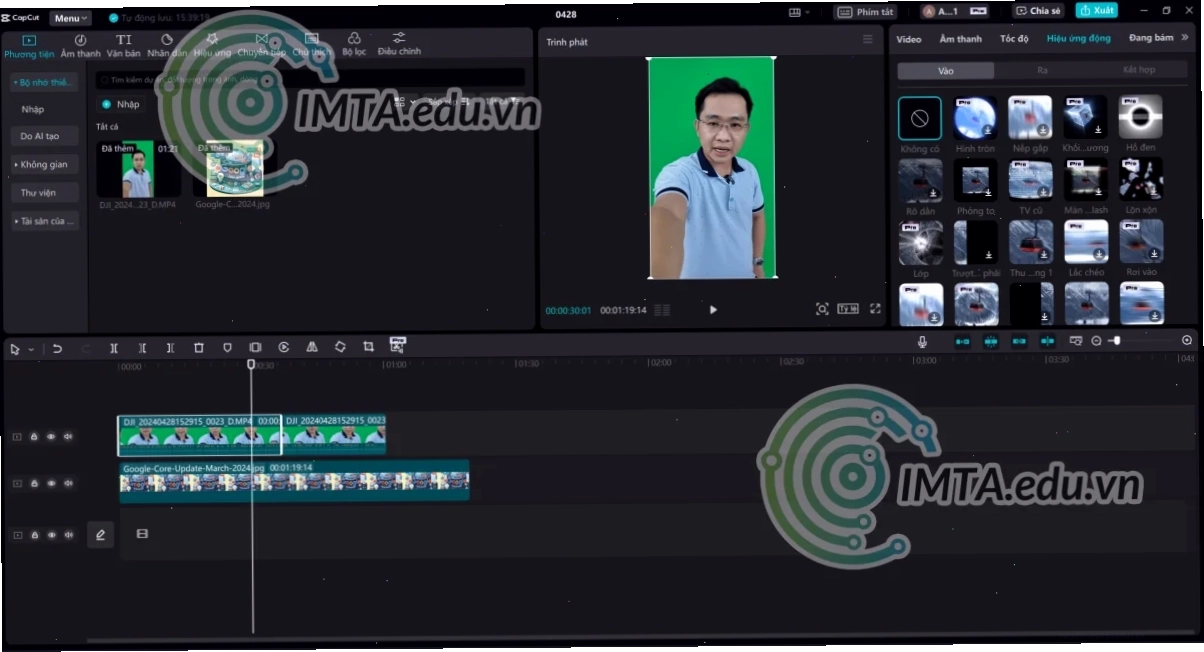Image resolution: width=1204 pixels, height=652 pixels.
Task: Click the Chia sẻ share button
Action: pos(1039,11)
